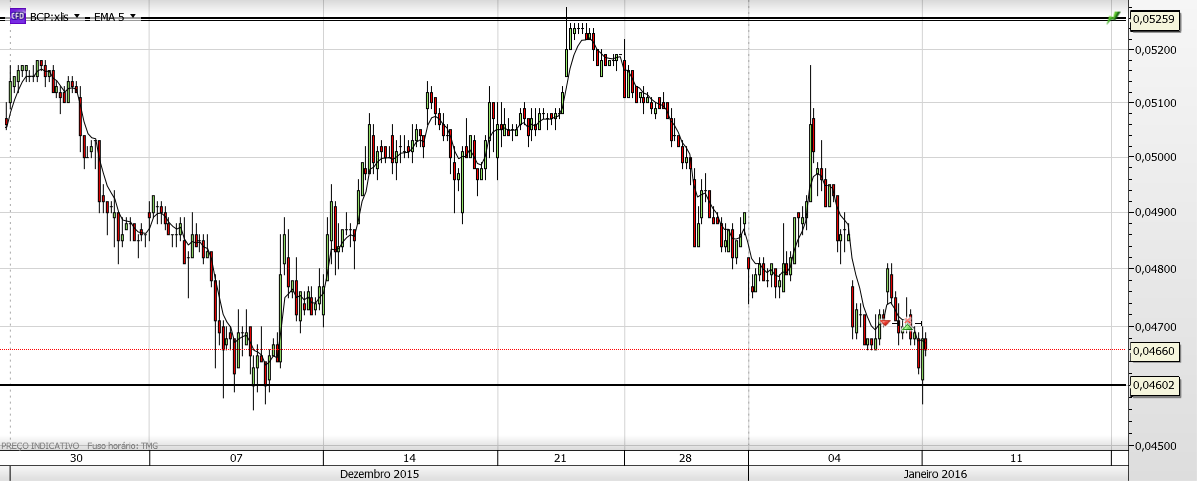
Task: Click the Dezembro 2015 month label
Action: click(x=379, y=474)
